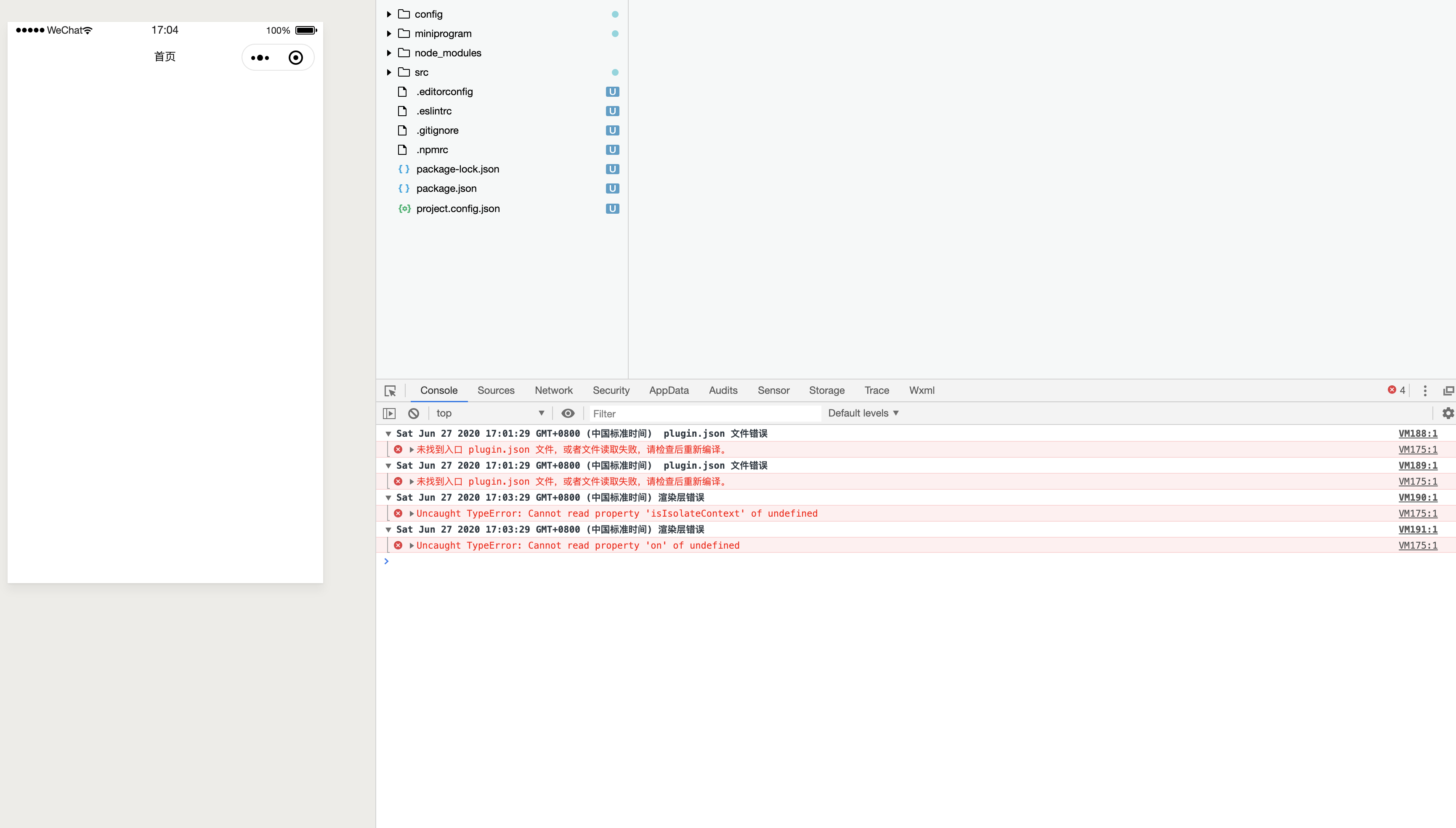Image resolution: width=1456 pixels, height=828 pixels.
Task: Click the circular home button in the simulator
Action: coord(295,58)
